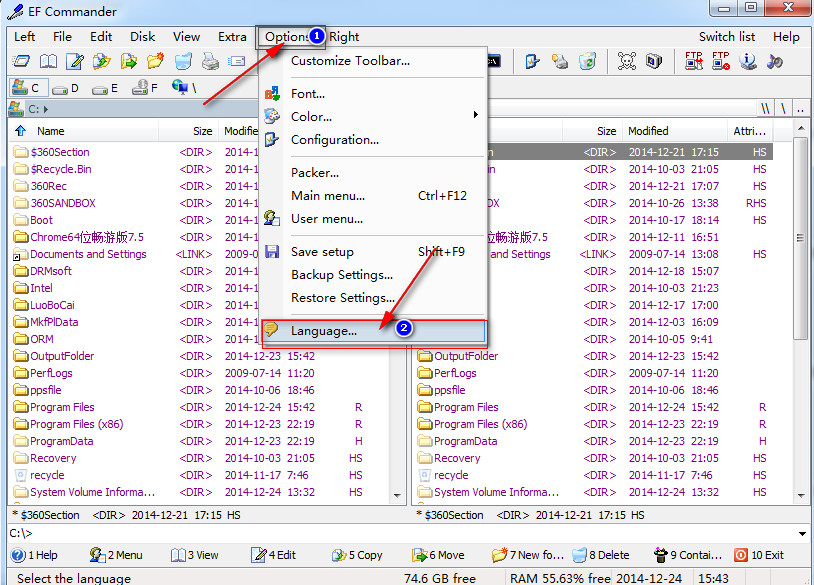Click the FTP connect toolbar icon

(693, 62)
